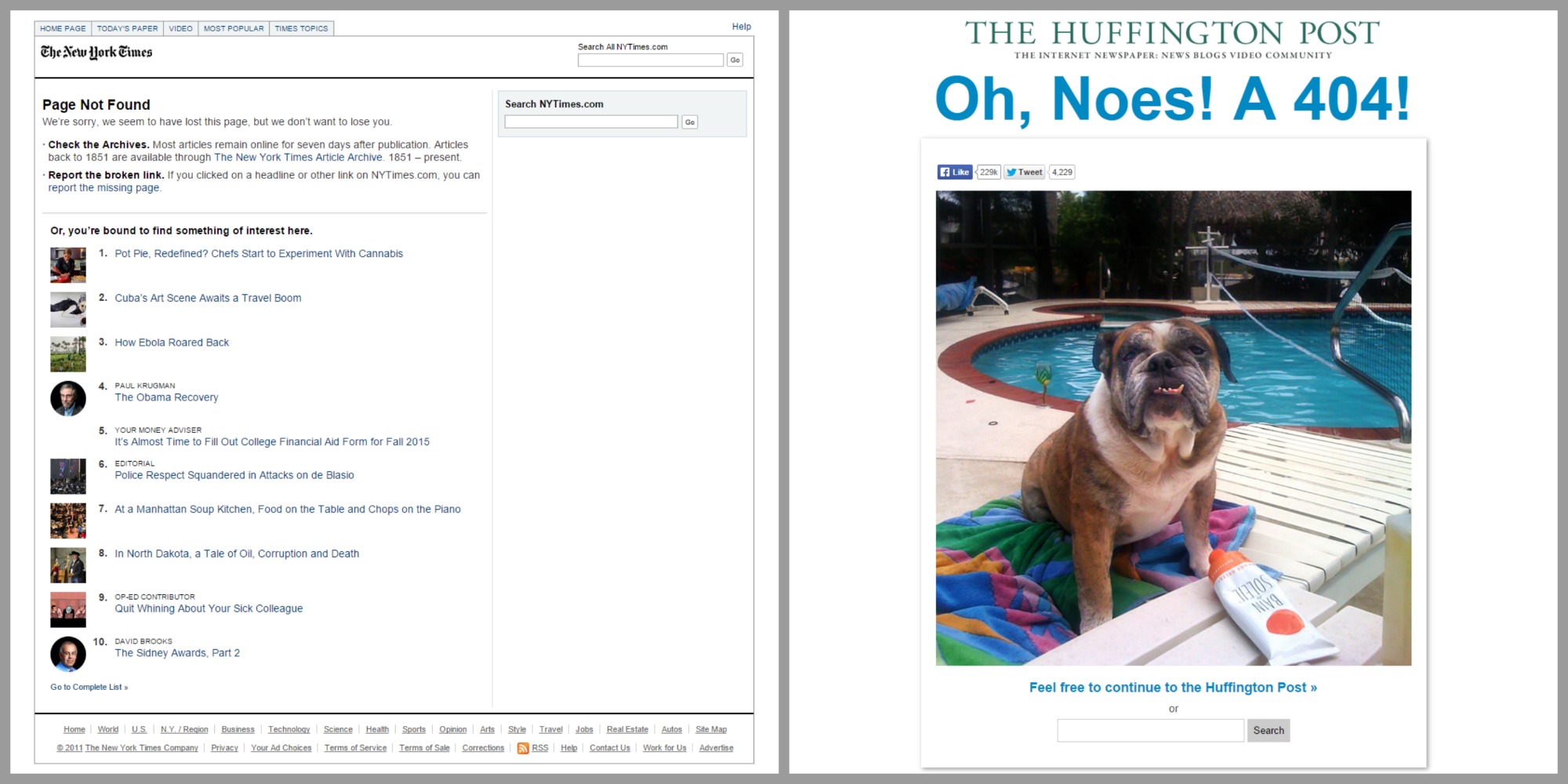Open Terms of Service footer link
This screenshot has width=1568, height=784.
[x=355, y=749]
